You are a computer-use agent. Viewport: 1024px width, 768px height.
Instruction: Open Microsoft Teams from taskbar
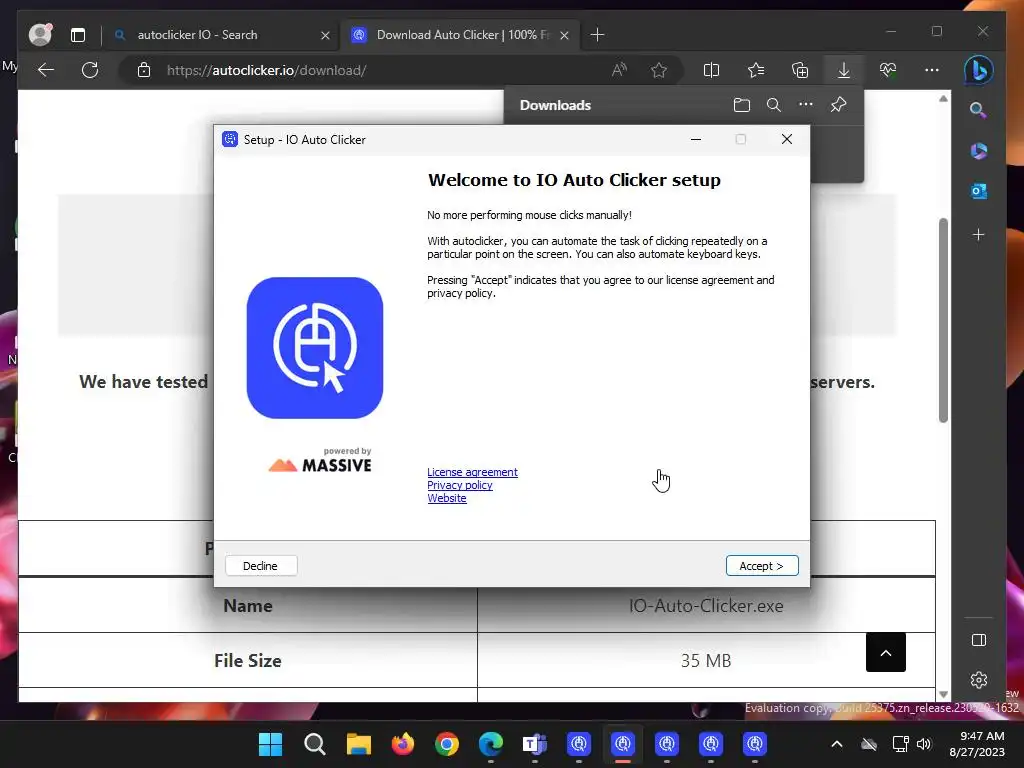click(535, 744)
